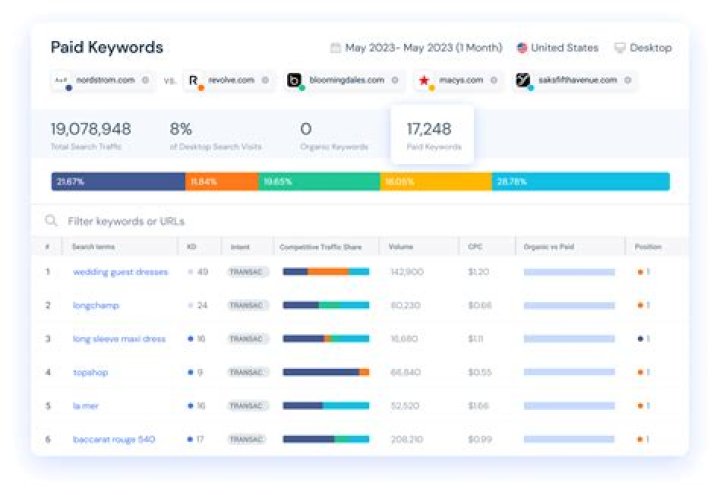Select the Paid Keywords metric card

click(432, 134)
